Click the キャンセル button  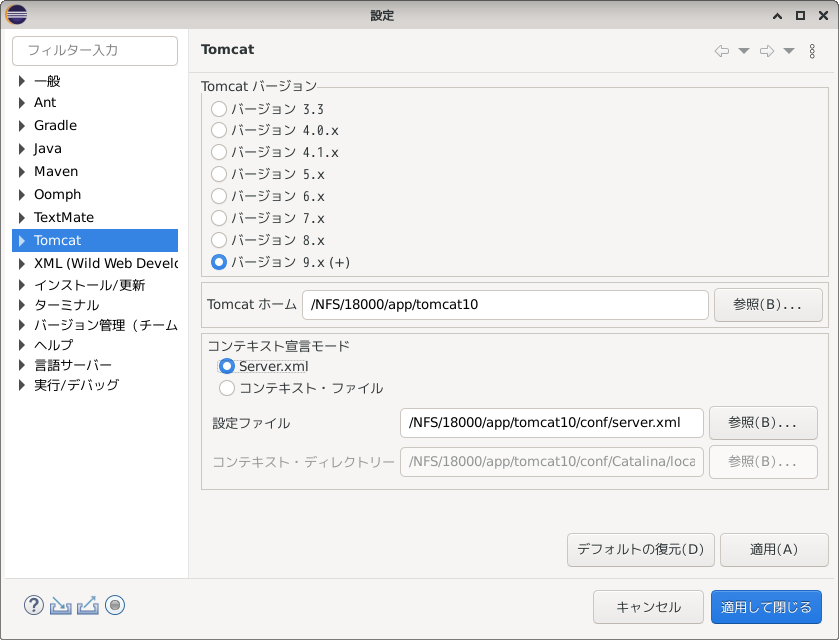click(648, 607)
